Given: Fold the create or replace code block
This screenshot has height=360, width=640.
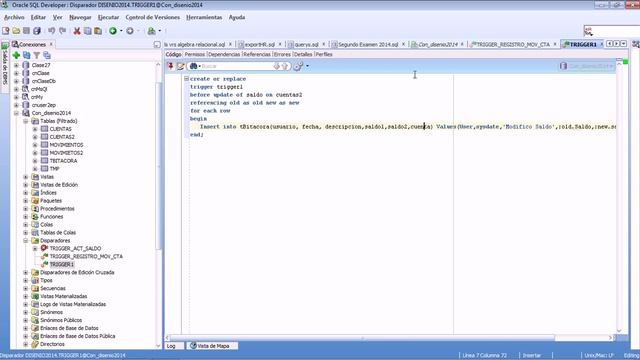Looking at the screenshot, I should coord(186,79).
